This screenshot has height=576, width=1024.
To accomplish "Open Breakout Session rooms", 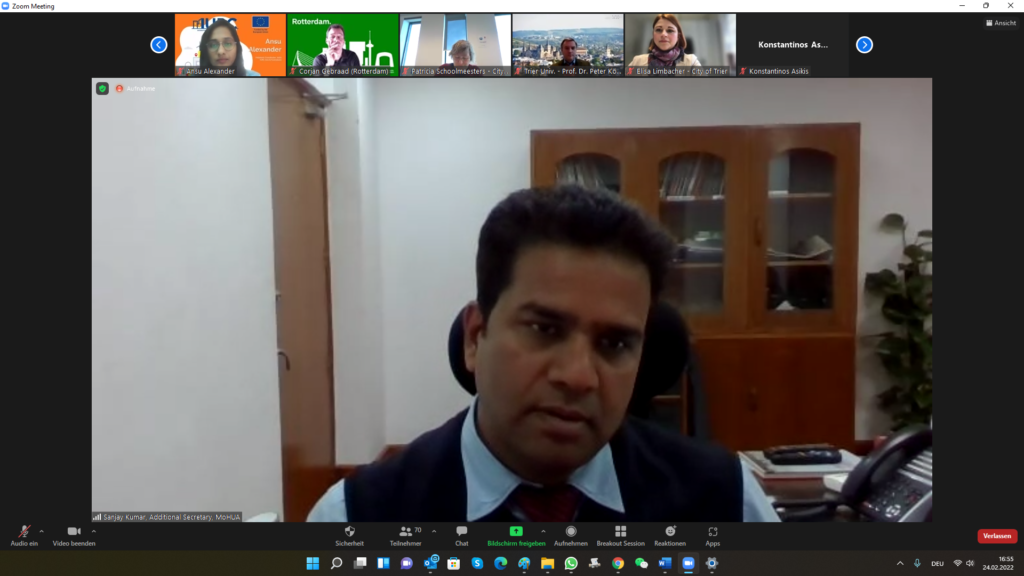I will 620,532.
